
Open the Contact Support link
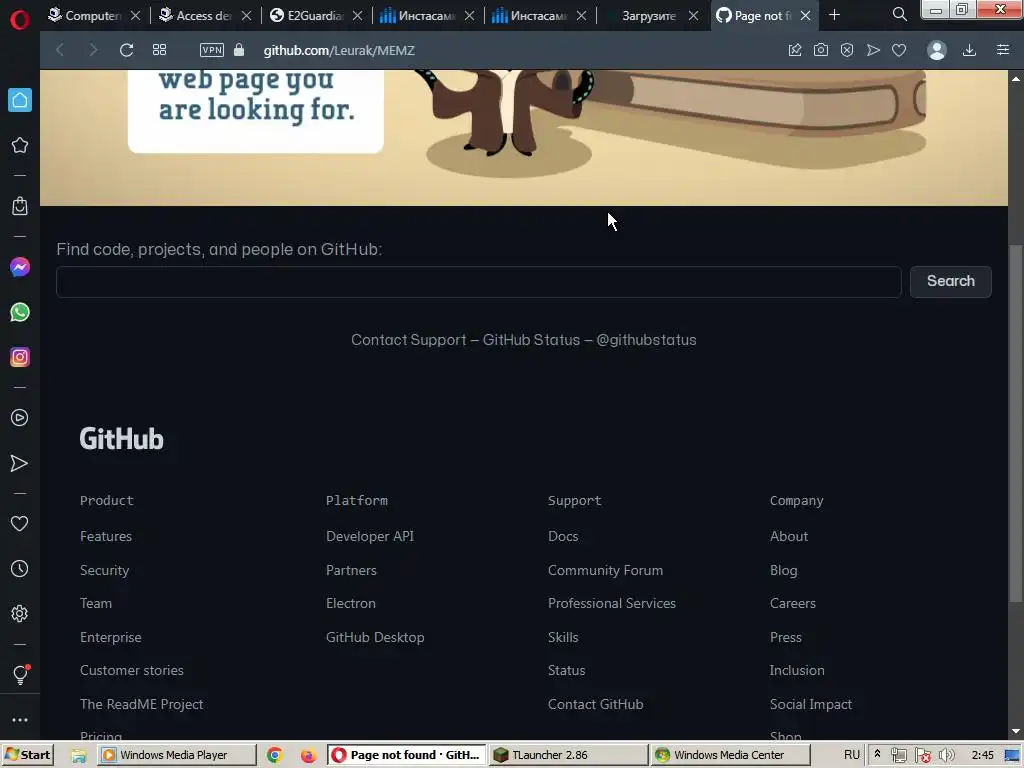409,340
